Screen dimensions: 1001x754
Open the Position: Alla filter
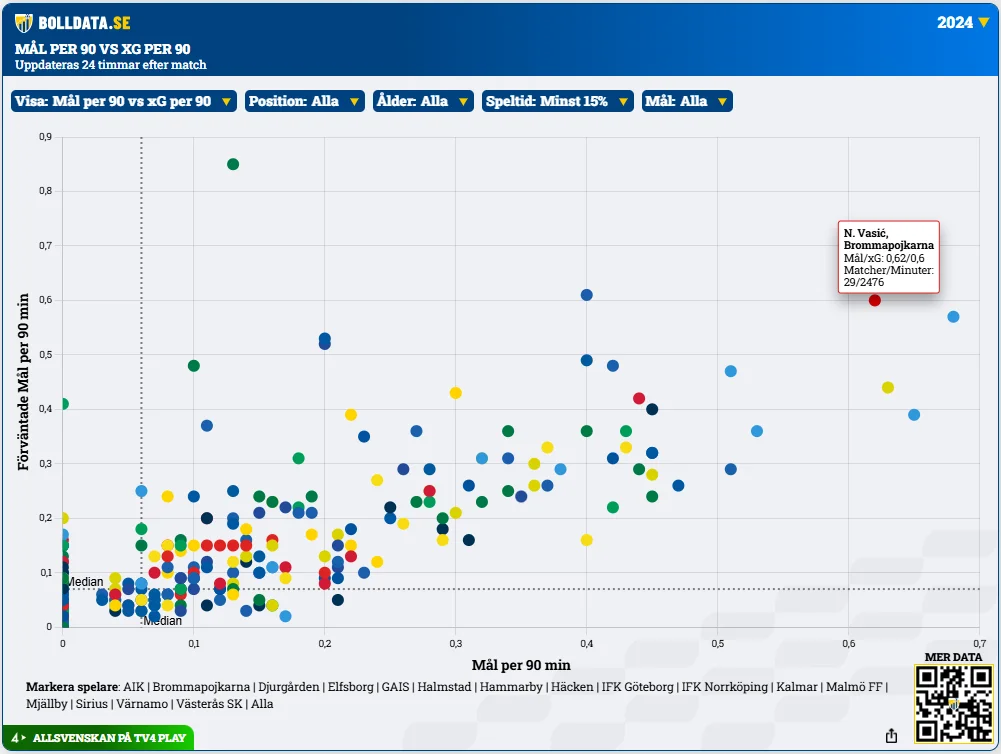(x=304, y=101)
